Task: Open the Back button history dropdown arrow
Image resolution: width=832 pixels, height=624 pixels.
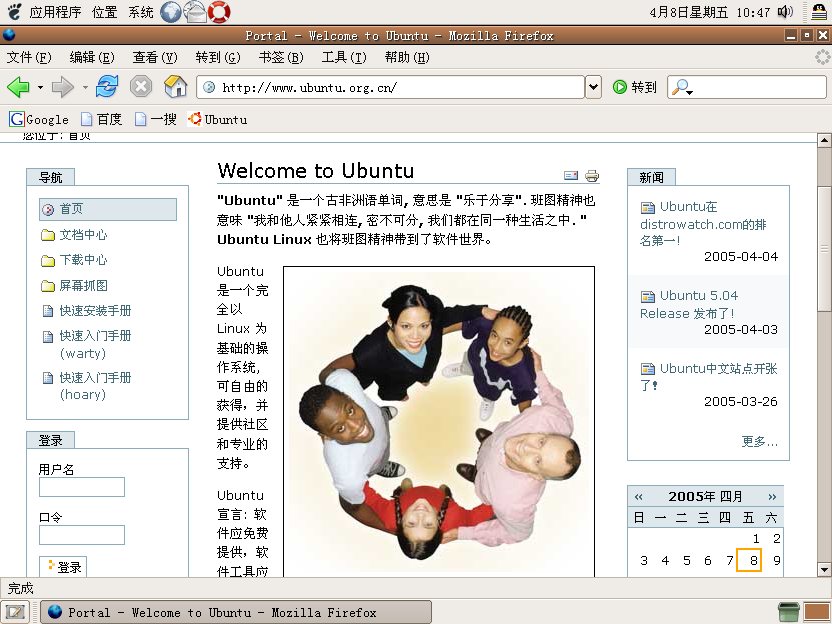Action: (40, 87)
